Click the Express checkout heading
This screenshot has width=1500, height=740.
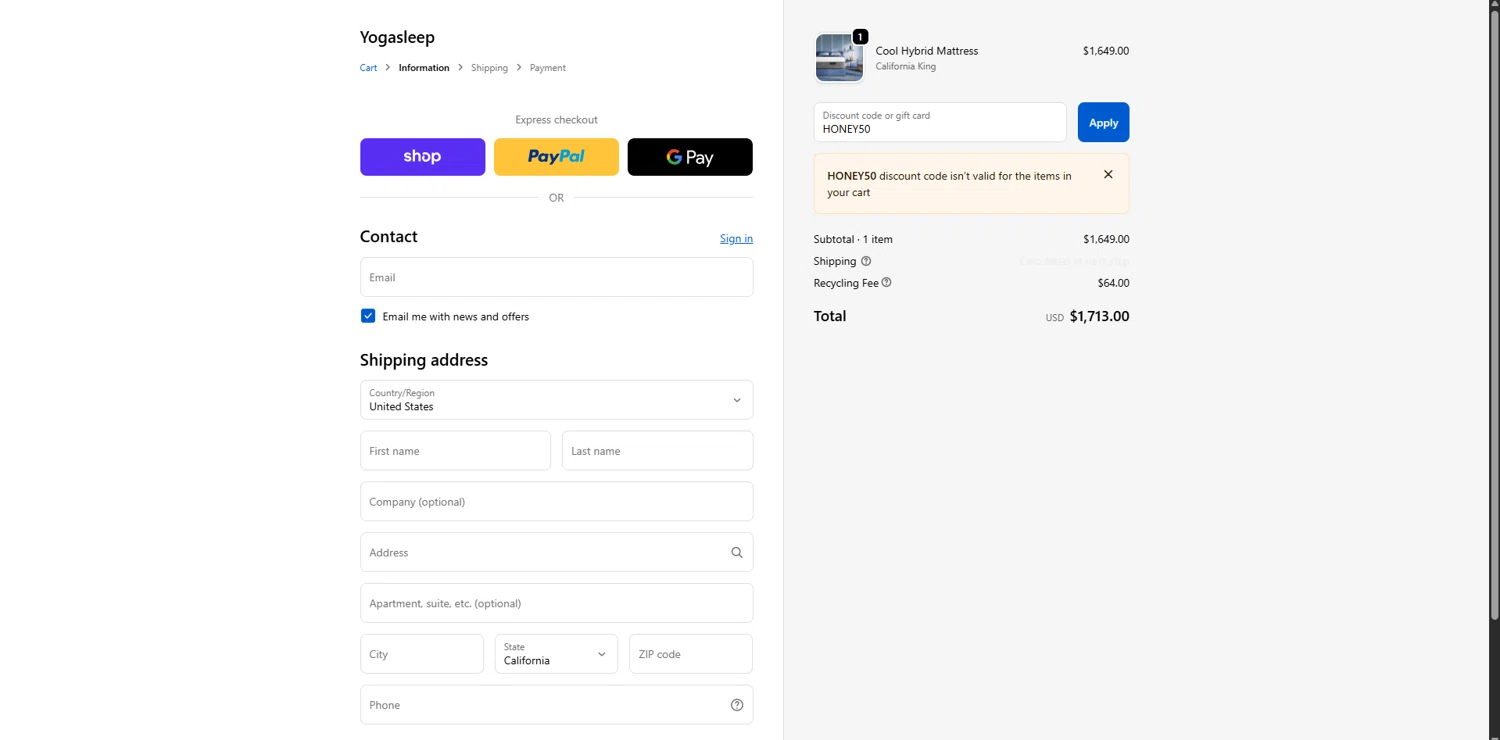[x=556, y=120]
